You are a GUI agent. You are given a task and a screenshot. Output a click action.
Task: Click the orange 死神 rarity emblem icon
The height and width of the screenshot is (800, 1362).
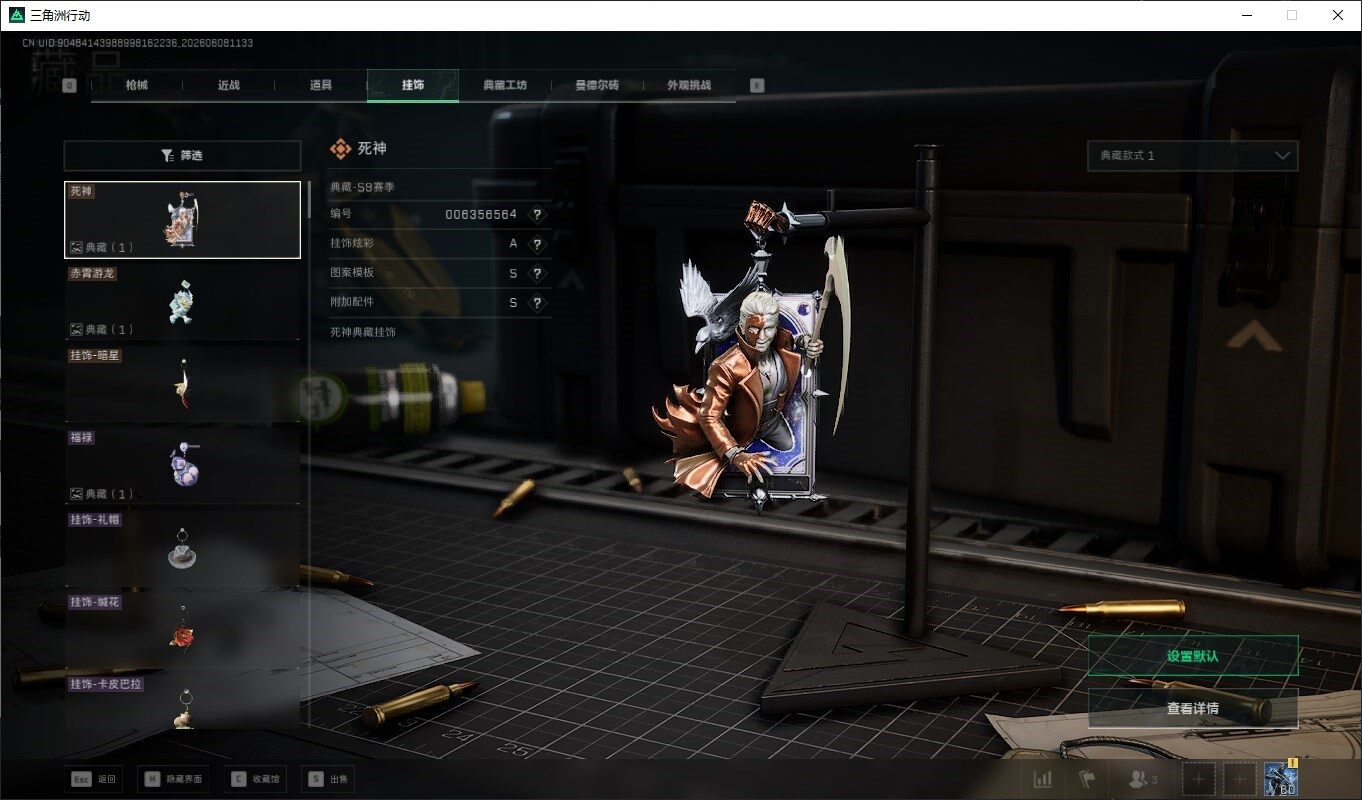pos(341,148)
